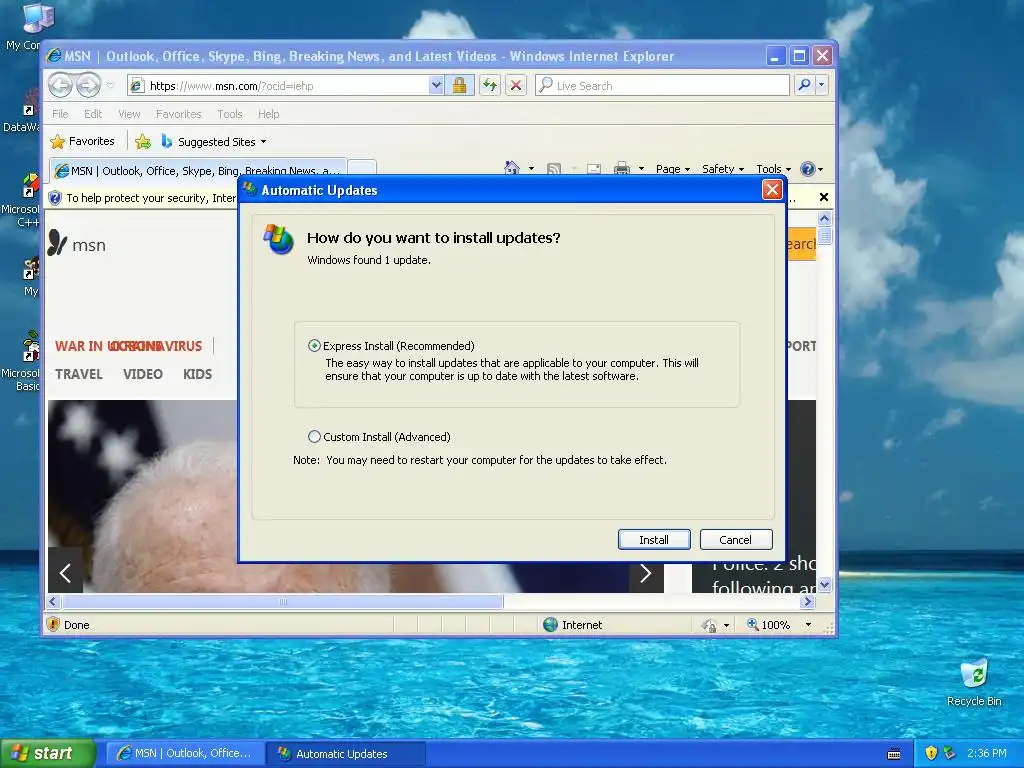Open the Help menu
1024x768 pixels.
point(268,114)
